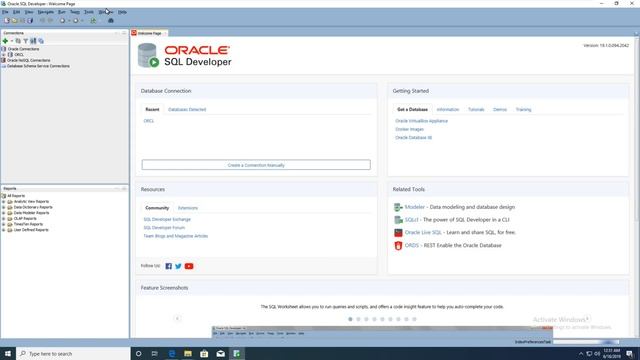
Task: Select Oracle NoSQL Connections tree item
Action: click(29, 60)
